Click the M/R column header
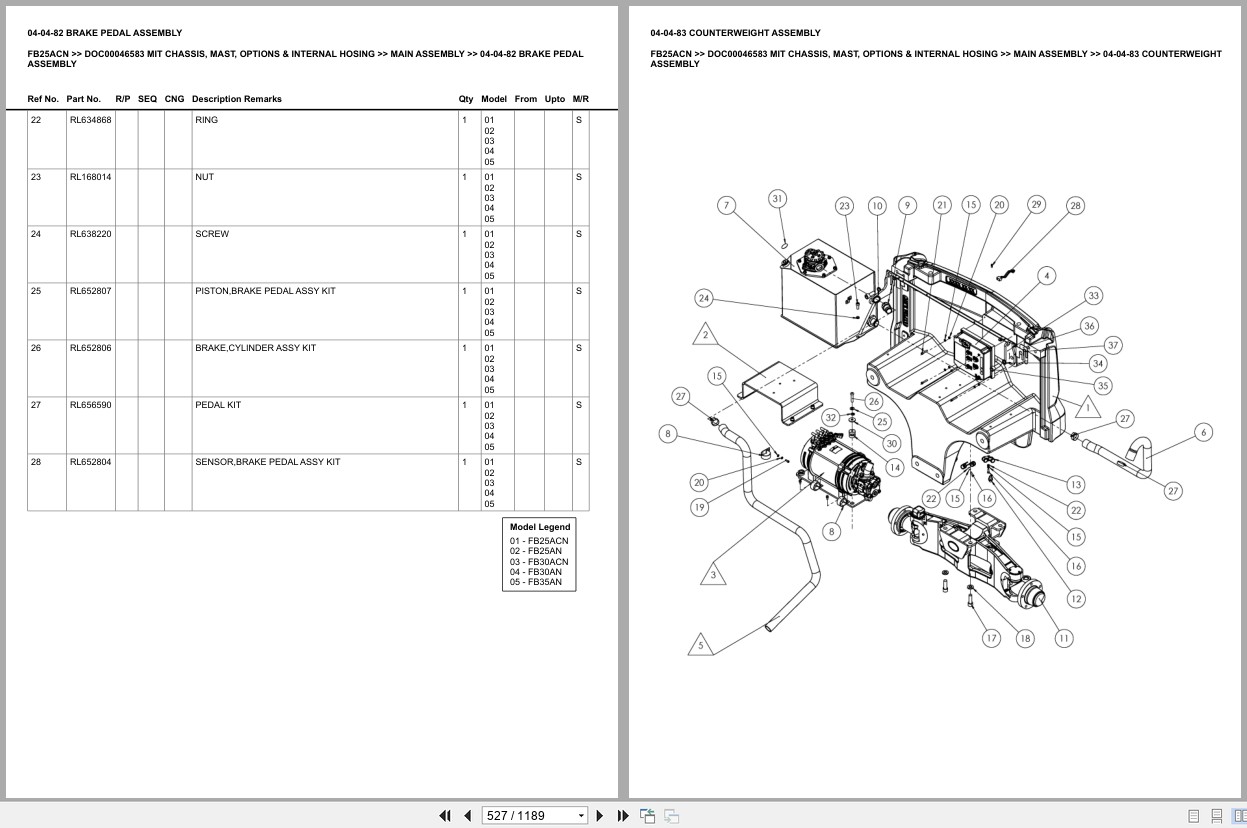Image resolution: width=1247 pixels, height=828 pixels. (x=581, y=99)
